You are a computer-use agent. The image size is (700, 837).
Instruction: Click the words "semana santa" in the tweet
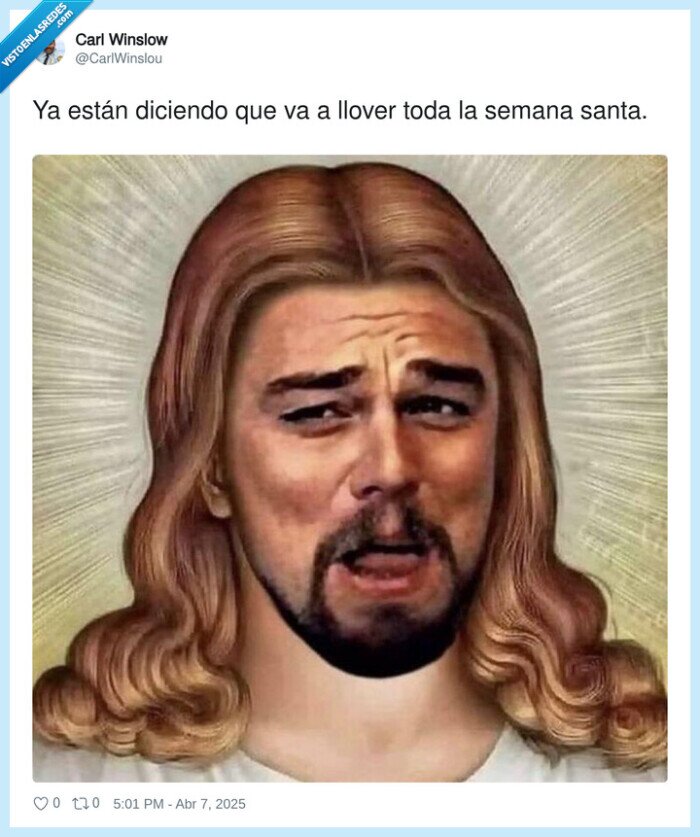coord(565,110)
